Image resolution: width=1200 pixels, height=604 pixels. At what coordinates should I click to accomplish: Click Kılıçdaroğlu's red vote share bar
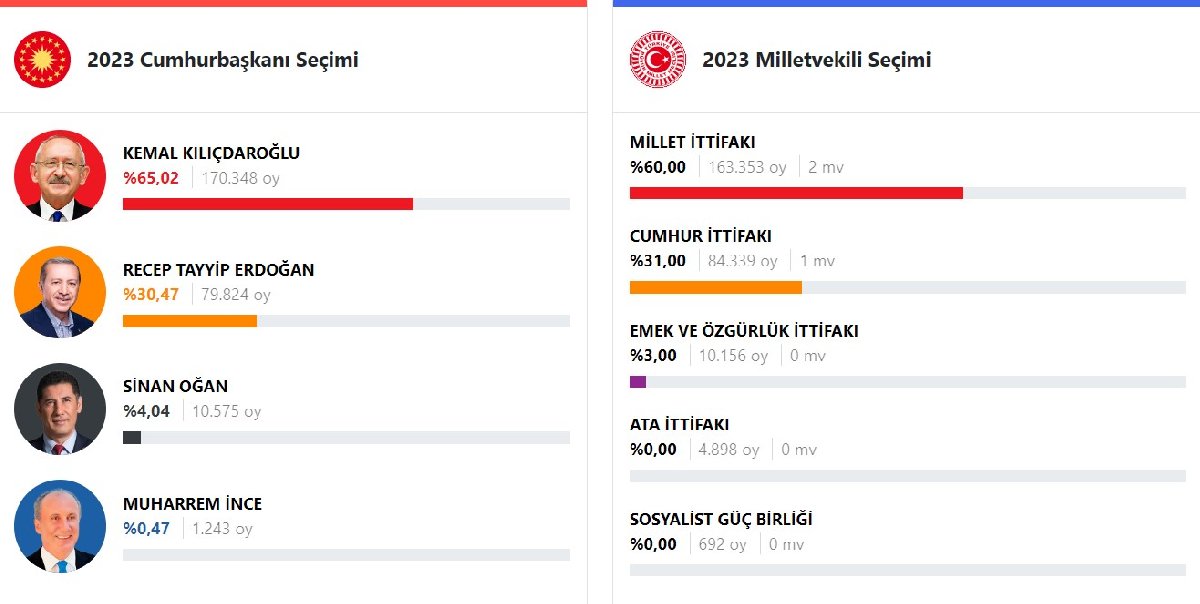[x=267, y=204]
